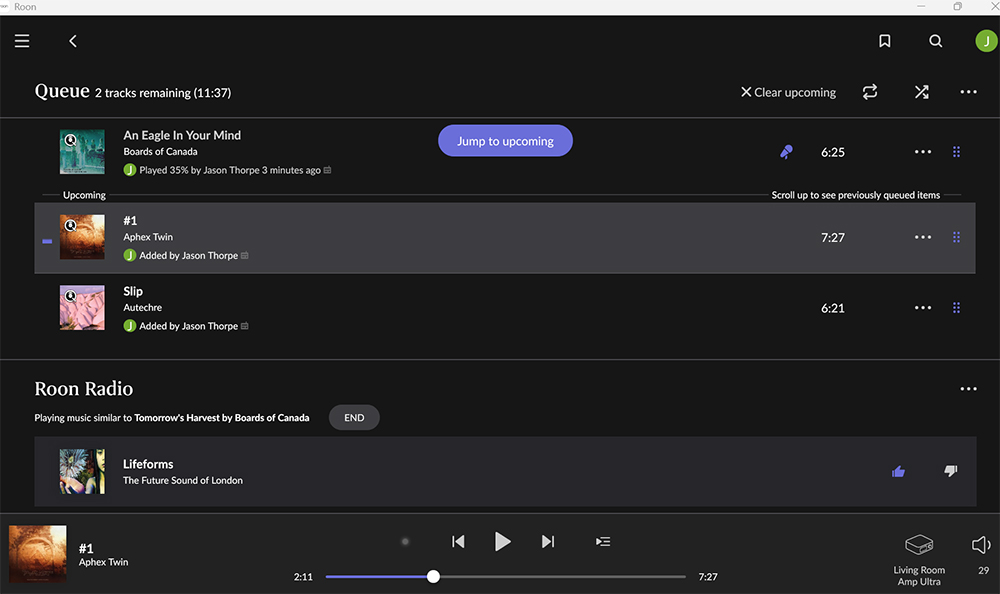The image size is (1000, 594).
Task: Click Clear upcoming
Action: tap(788, 92)
